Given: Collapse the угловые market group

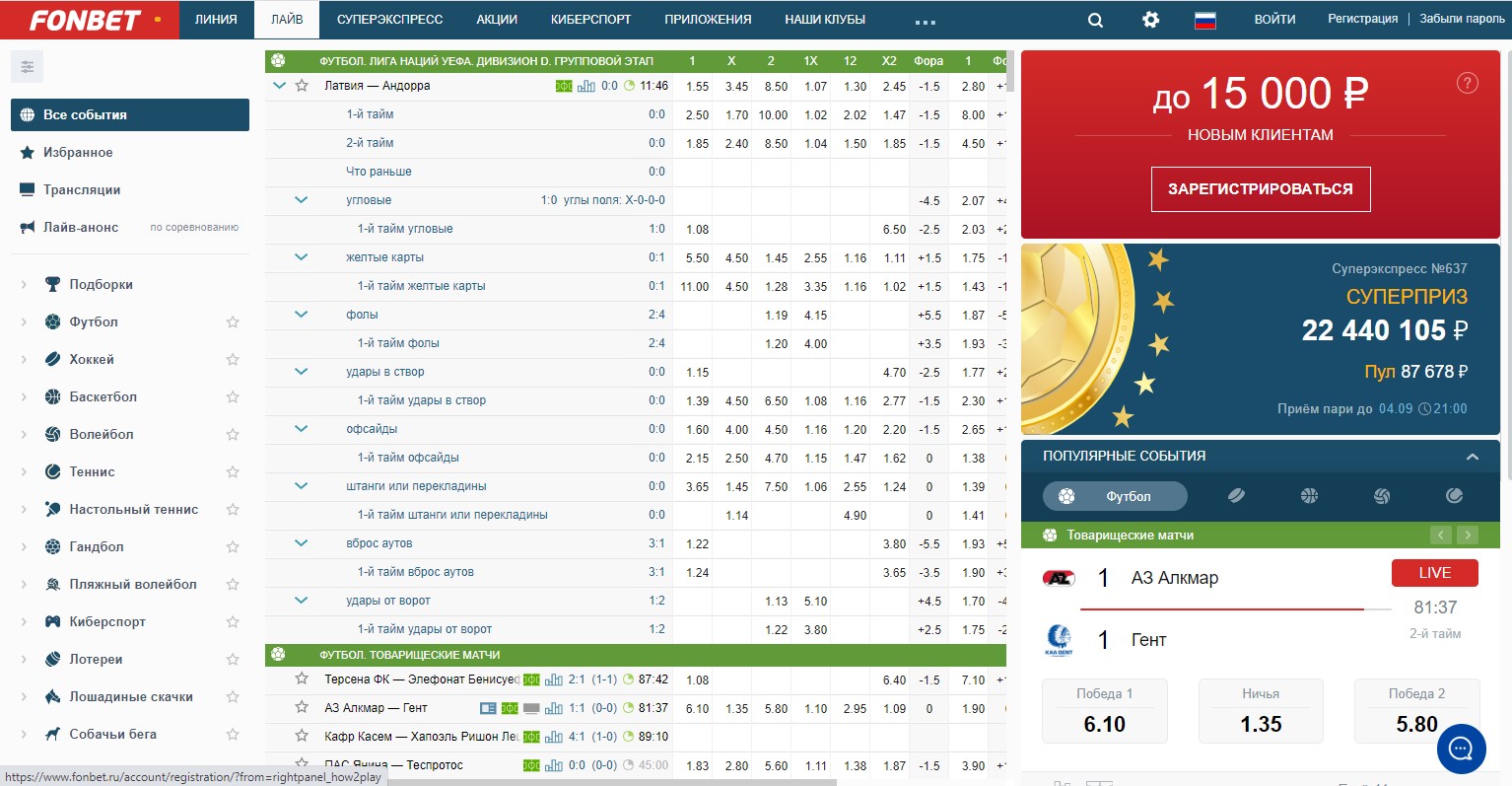Looking at the screenshot, I should coord(302,200).
